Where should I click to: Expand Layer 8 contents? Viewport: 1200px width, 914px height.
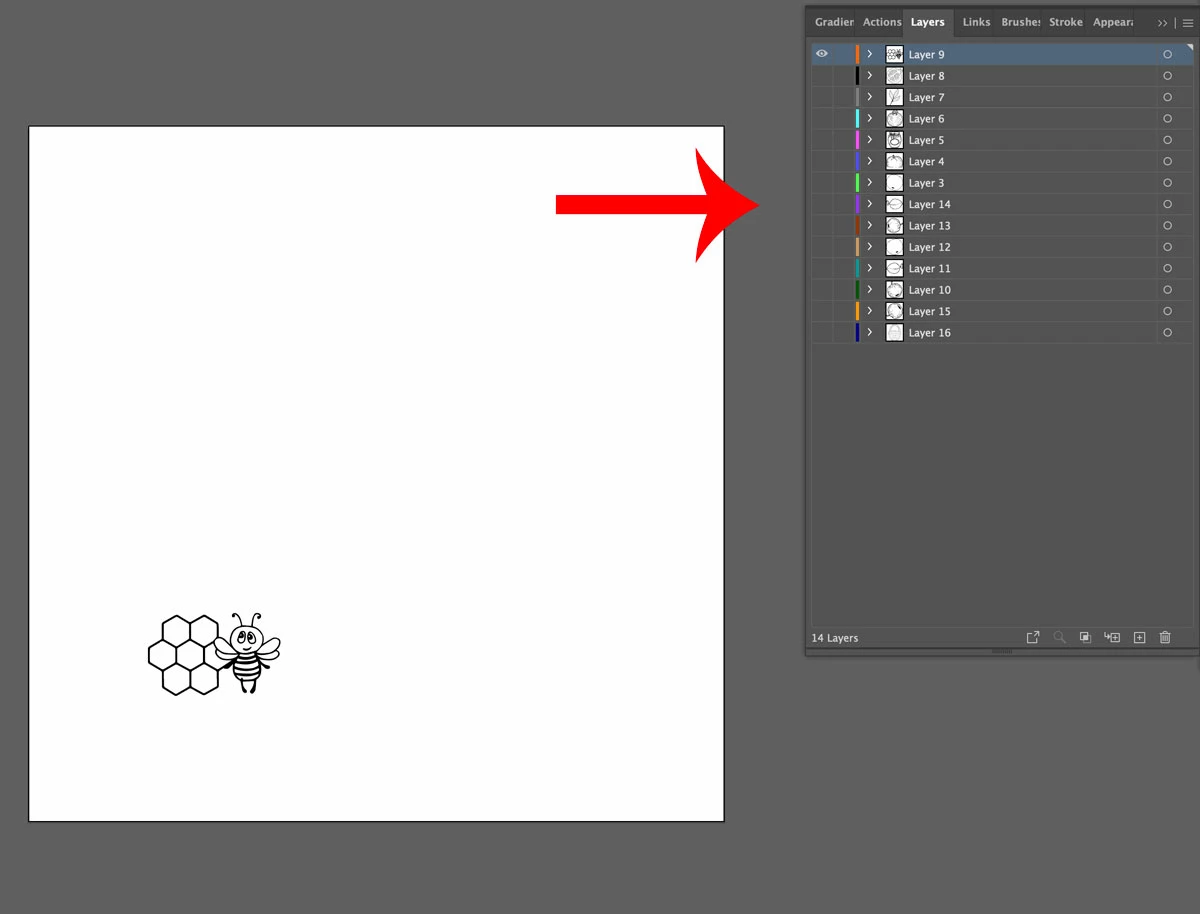point(870,76)
